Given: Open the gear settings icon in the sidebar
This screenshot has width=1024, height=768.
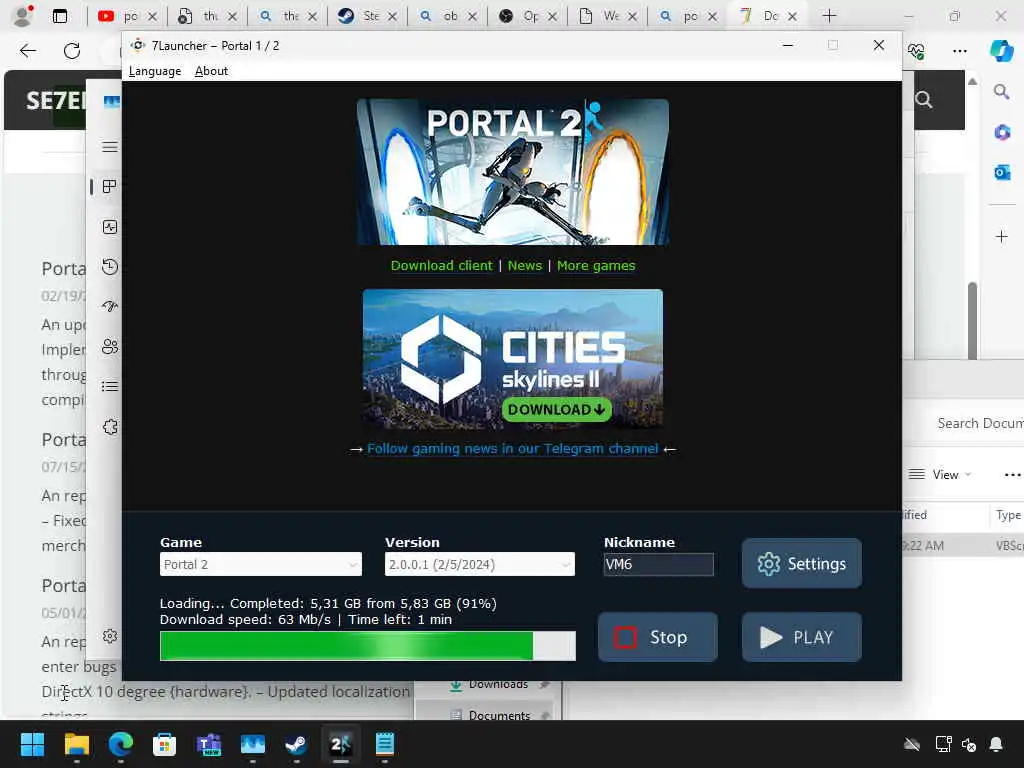Looking at the screenshot, I should click(x=110, y=636).
